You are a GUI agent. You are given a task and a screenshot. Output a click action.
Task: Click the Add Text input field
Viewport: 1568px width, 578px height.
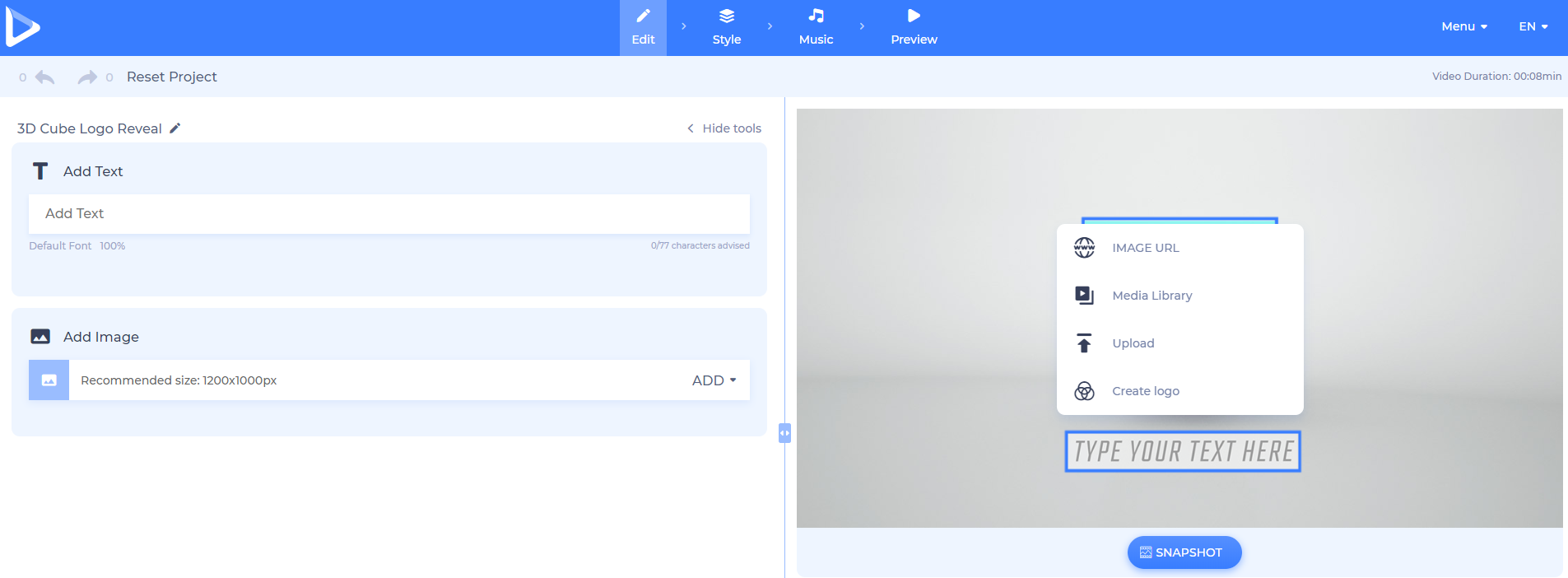pos(389,214)
